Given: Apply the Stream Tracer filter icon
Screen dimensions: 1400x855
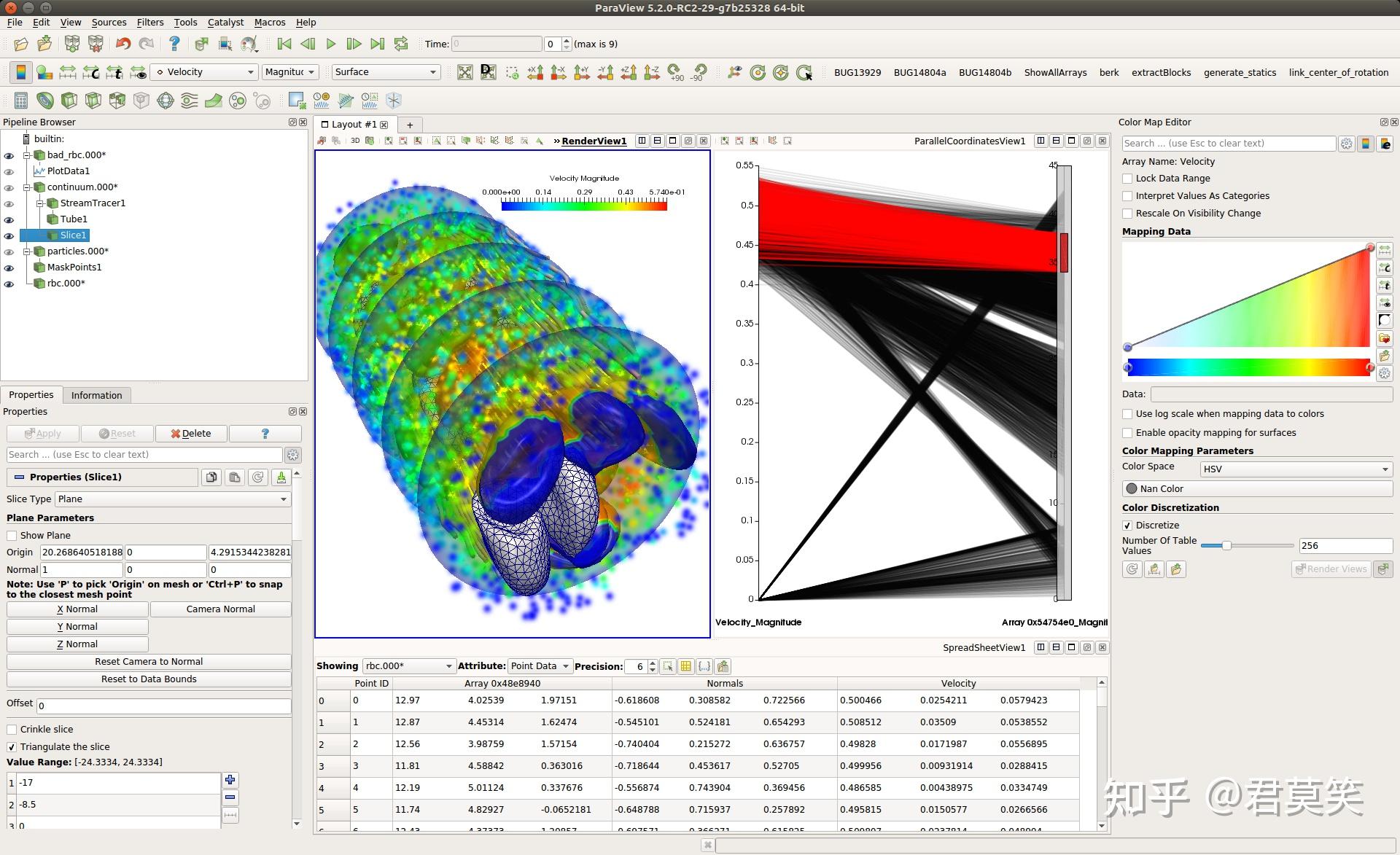Looking at the screenshot, I should [189, 101].
